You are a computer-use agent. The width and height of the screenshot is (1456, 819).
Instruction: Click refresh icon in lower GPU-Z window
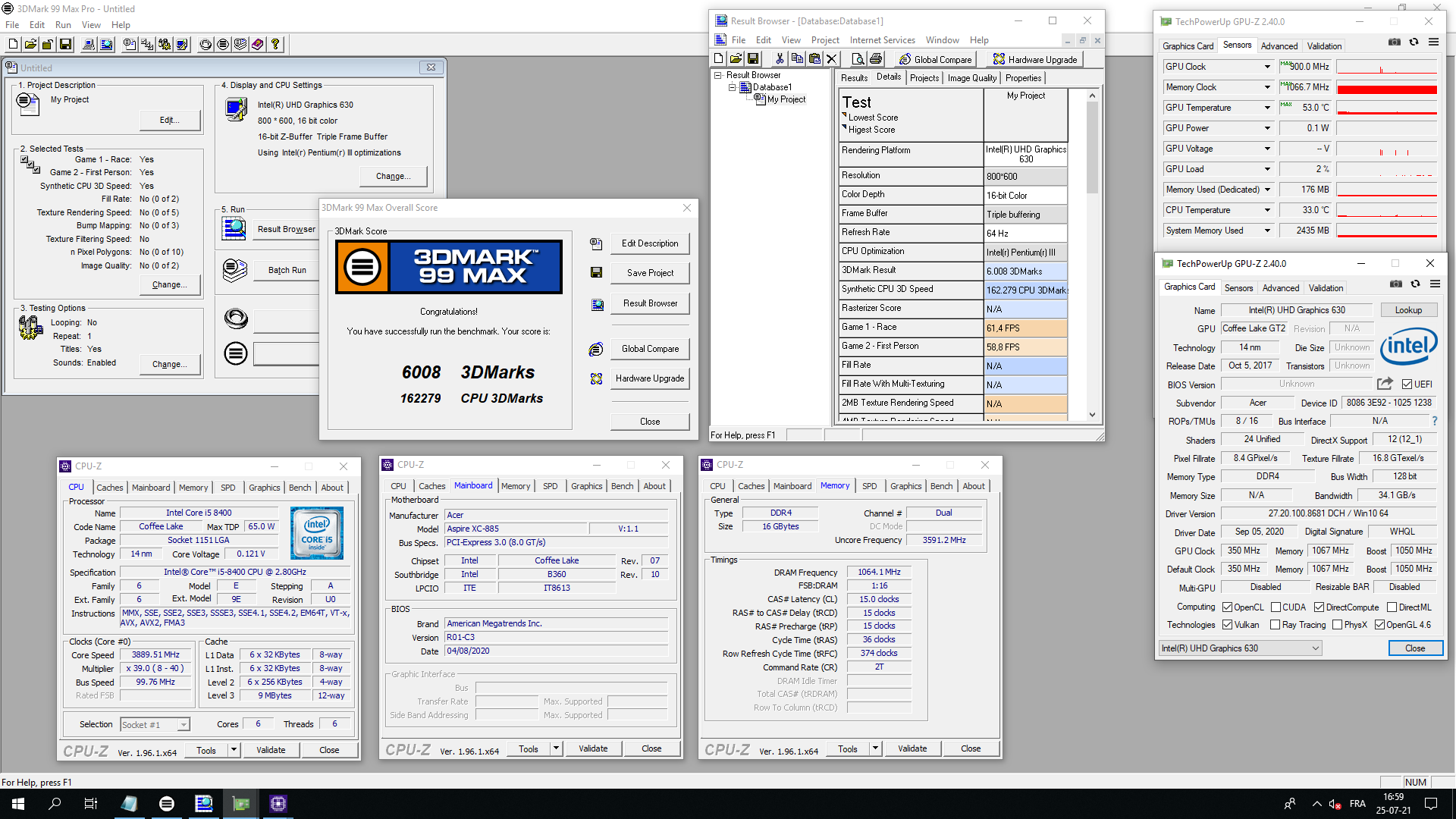click(x=1415, y=284)
